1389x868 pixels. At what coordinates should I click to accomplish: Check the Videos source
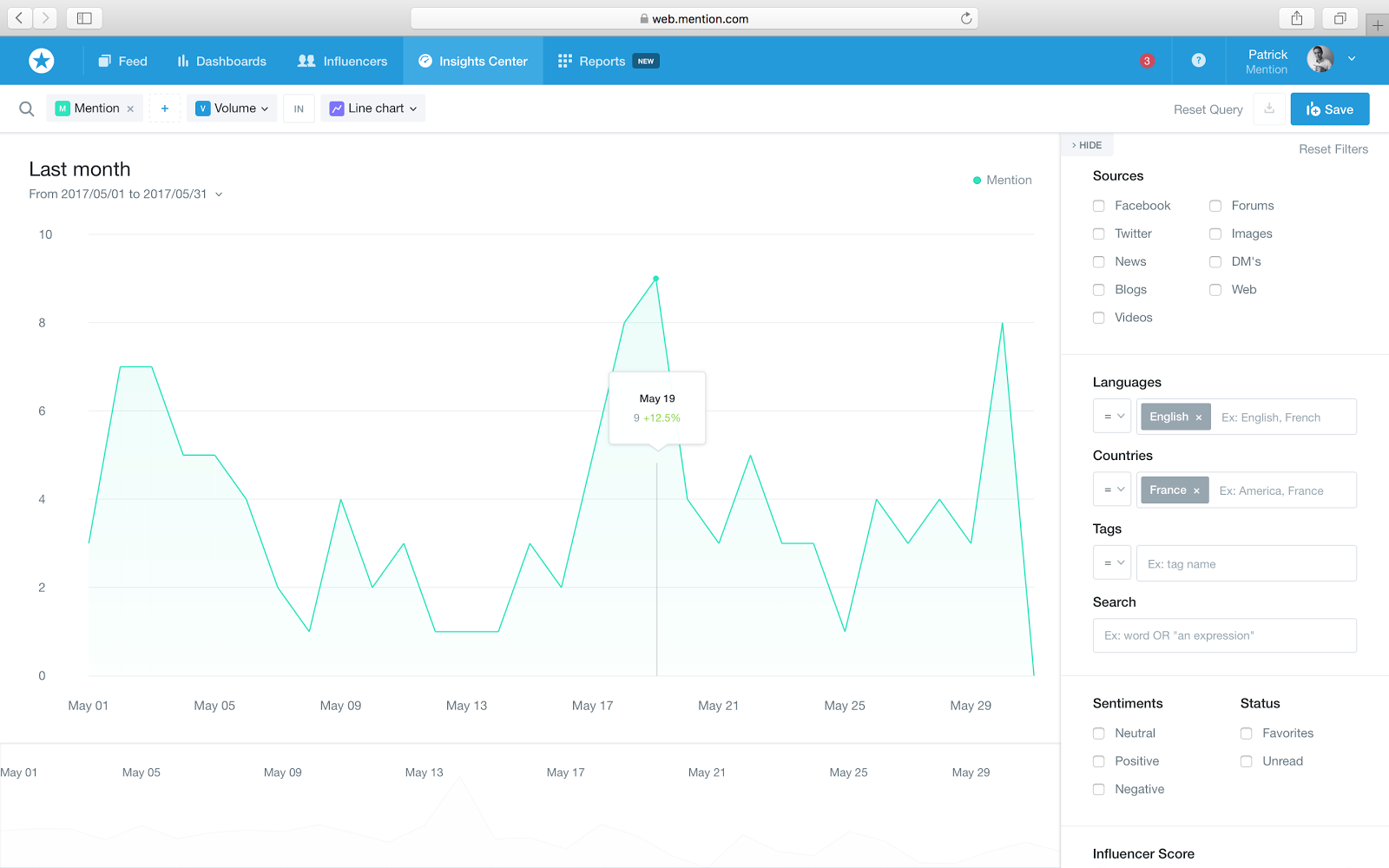click(x=1098, y=318)
